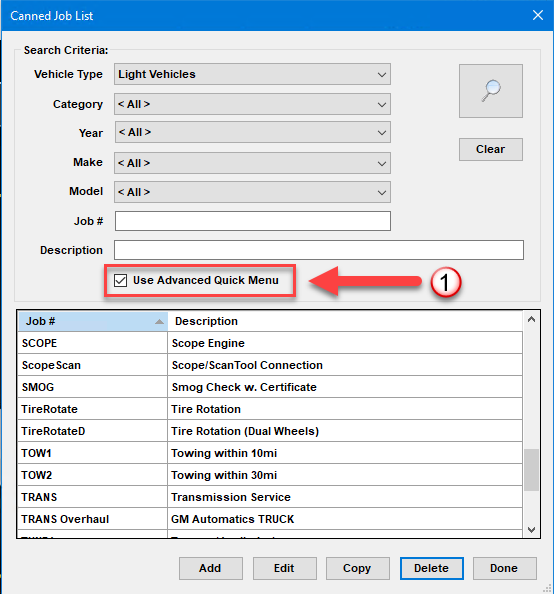Click the scroll down arrow in job list
The image size is (554, 594).
tap(531, 530)
